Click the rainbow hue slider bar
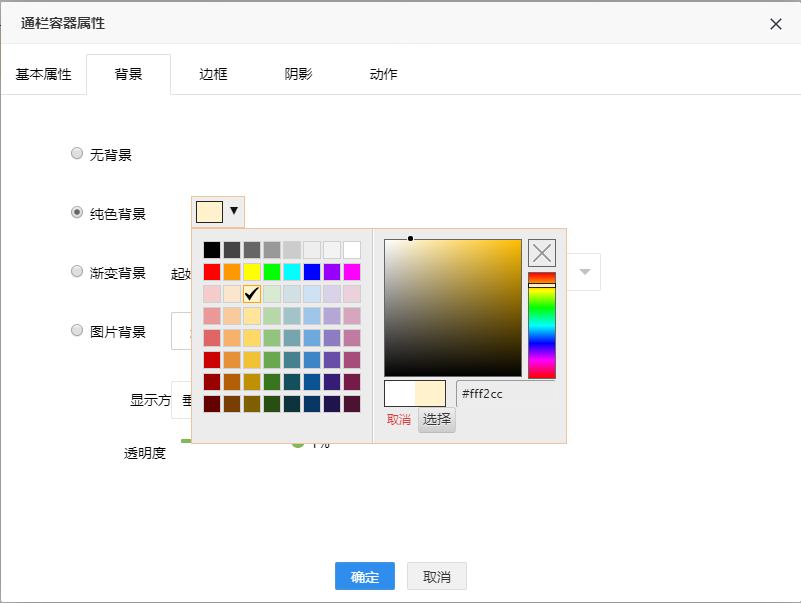Screen dimensions: 801x603 pyautogui.click(x=542, y=325)
